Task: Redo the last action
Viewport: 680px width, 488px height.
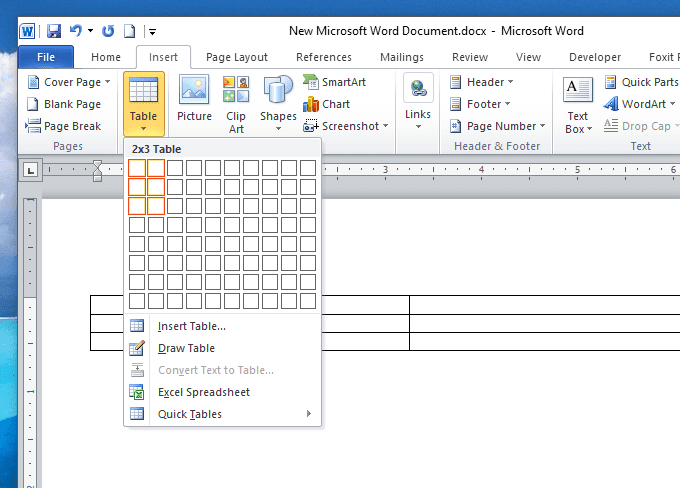Action: 108,31
